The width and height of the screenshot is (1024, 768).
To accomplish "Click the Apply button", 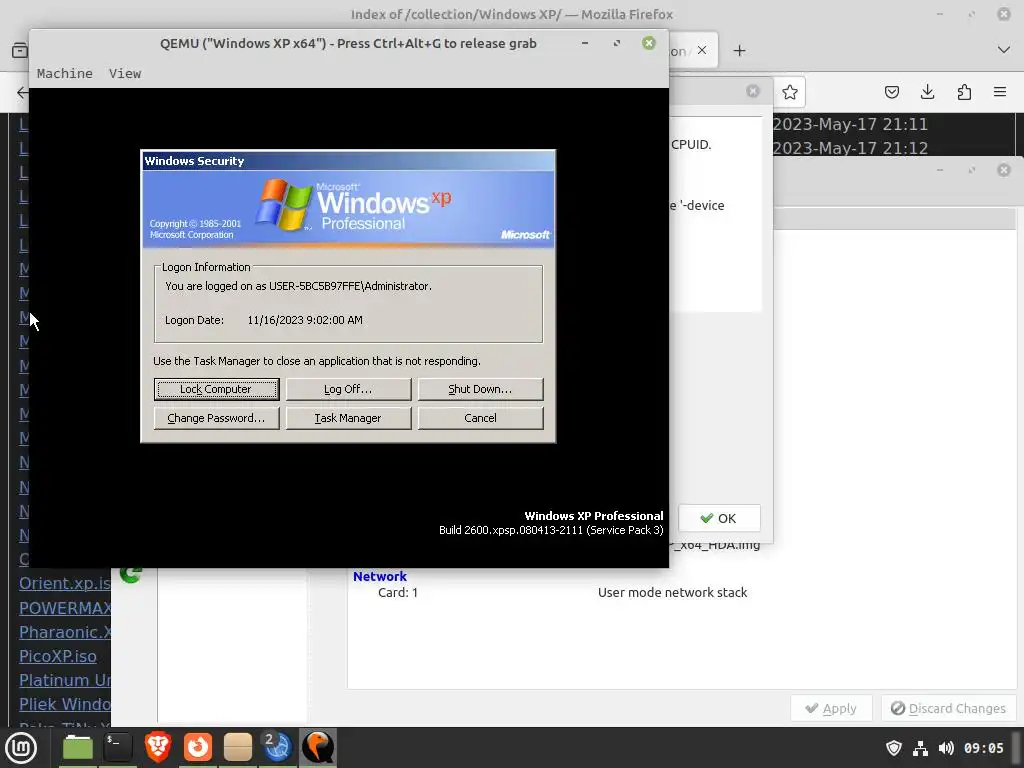I will [831, 709].
